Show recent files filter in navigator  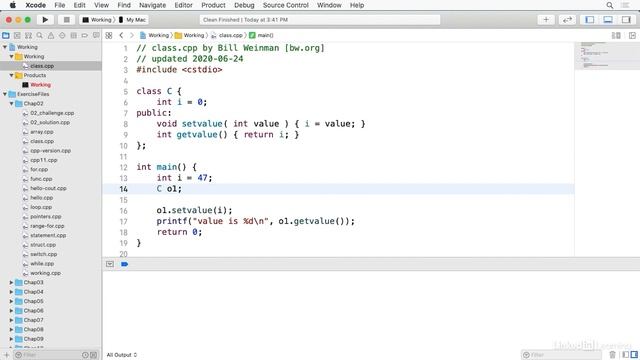(85, 355)
